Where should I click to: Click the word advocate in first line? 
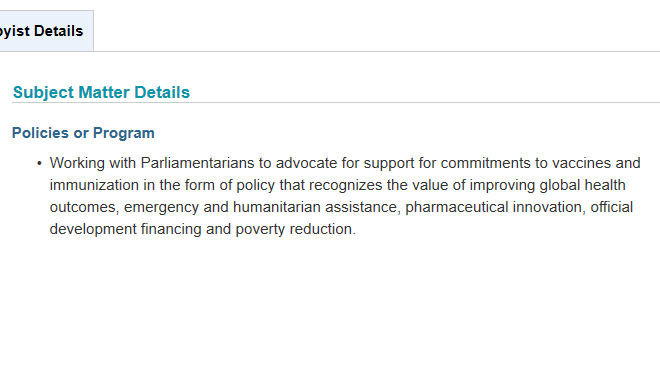click(306, 163)
